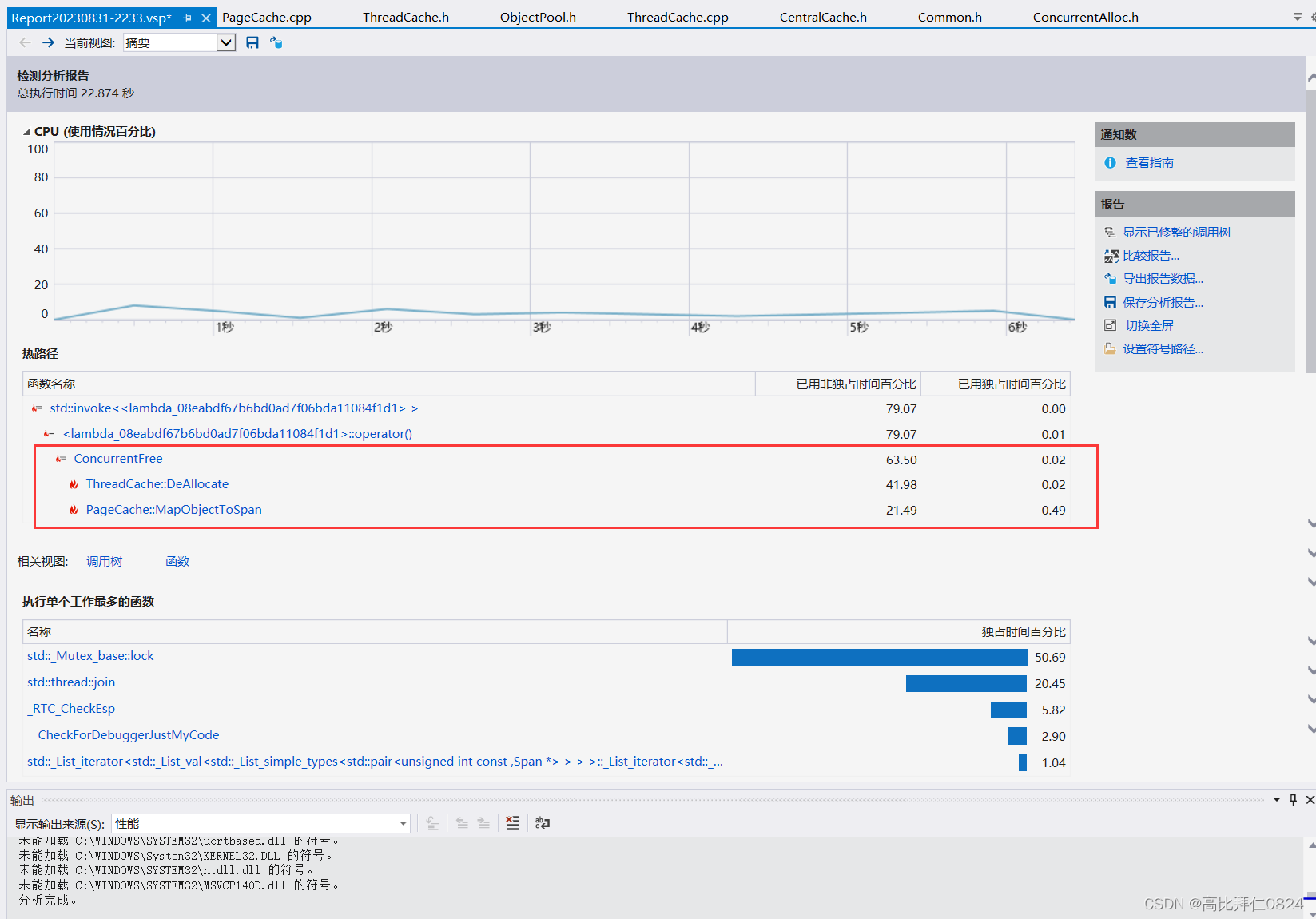Open output window options dropdown arrow

pyautogui.click(x=1277, y=800)
